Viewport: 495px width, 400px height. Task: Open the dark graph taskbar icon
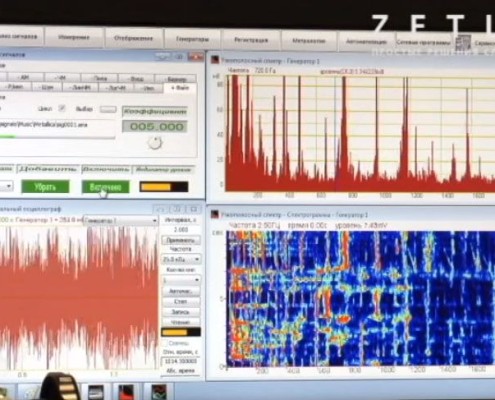pos(159,392)
